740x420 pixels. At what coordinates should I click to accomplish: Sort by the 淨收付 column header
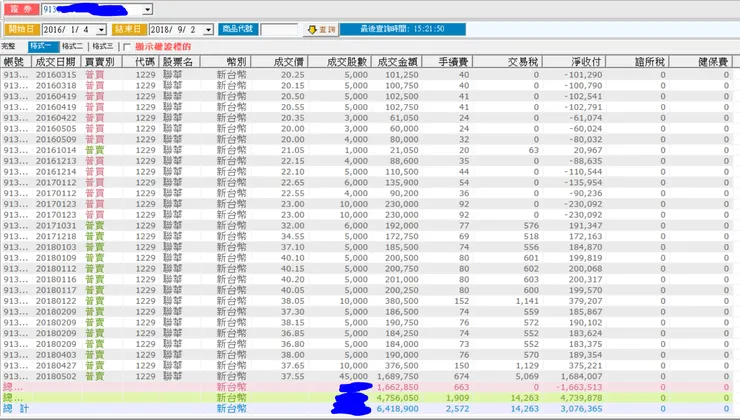click(x=574, y=61)
